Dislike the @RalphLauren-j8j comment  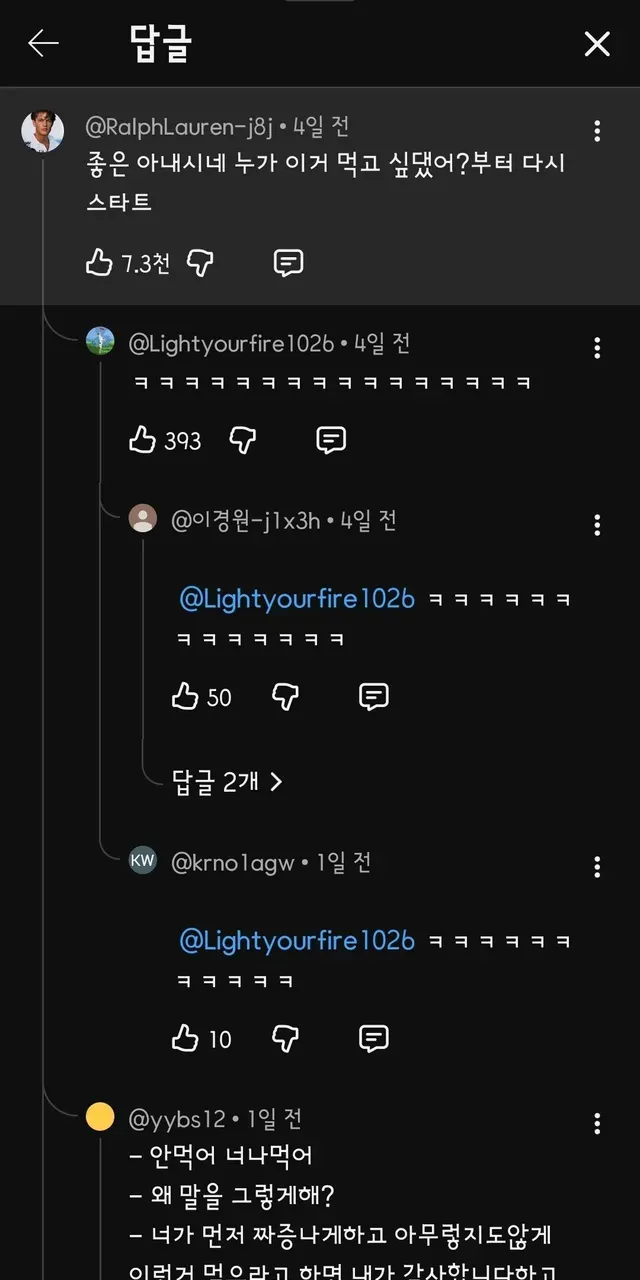201,263
